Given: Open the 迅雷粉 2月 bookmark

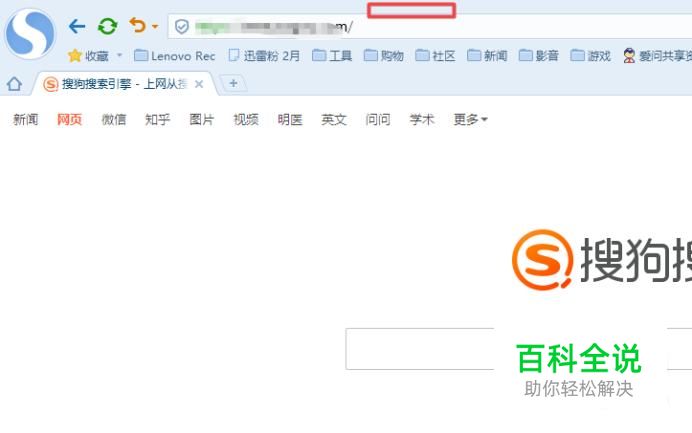Looking at the screenshot, I should (x=264, y=56).
